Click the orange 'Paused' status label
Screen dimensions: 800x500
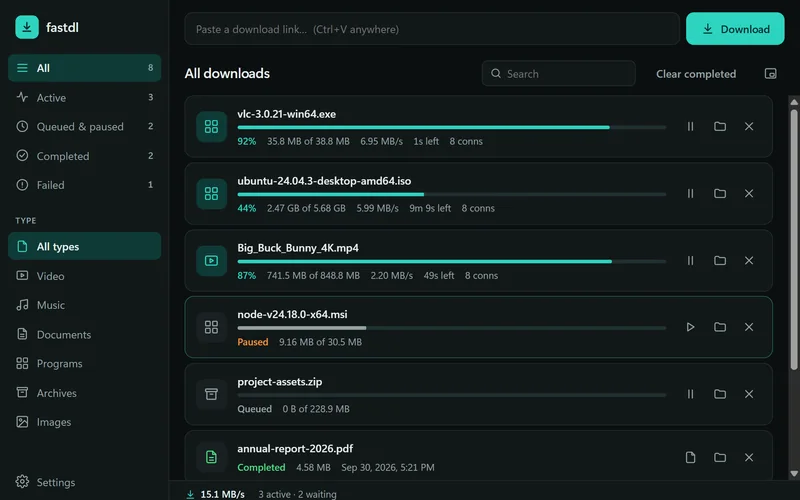(x=253, y=342)
